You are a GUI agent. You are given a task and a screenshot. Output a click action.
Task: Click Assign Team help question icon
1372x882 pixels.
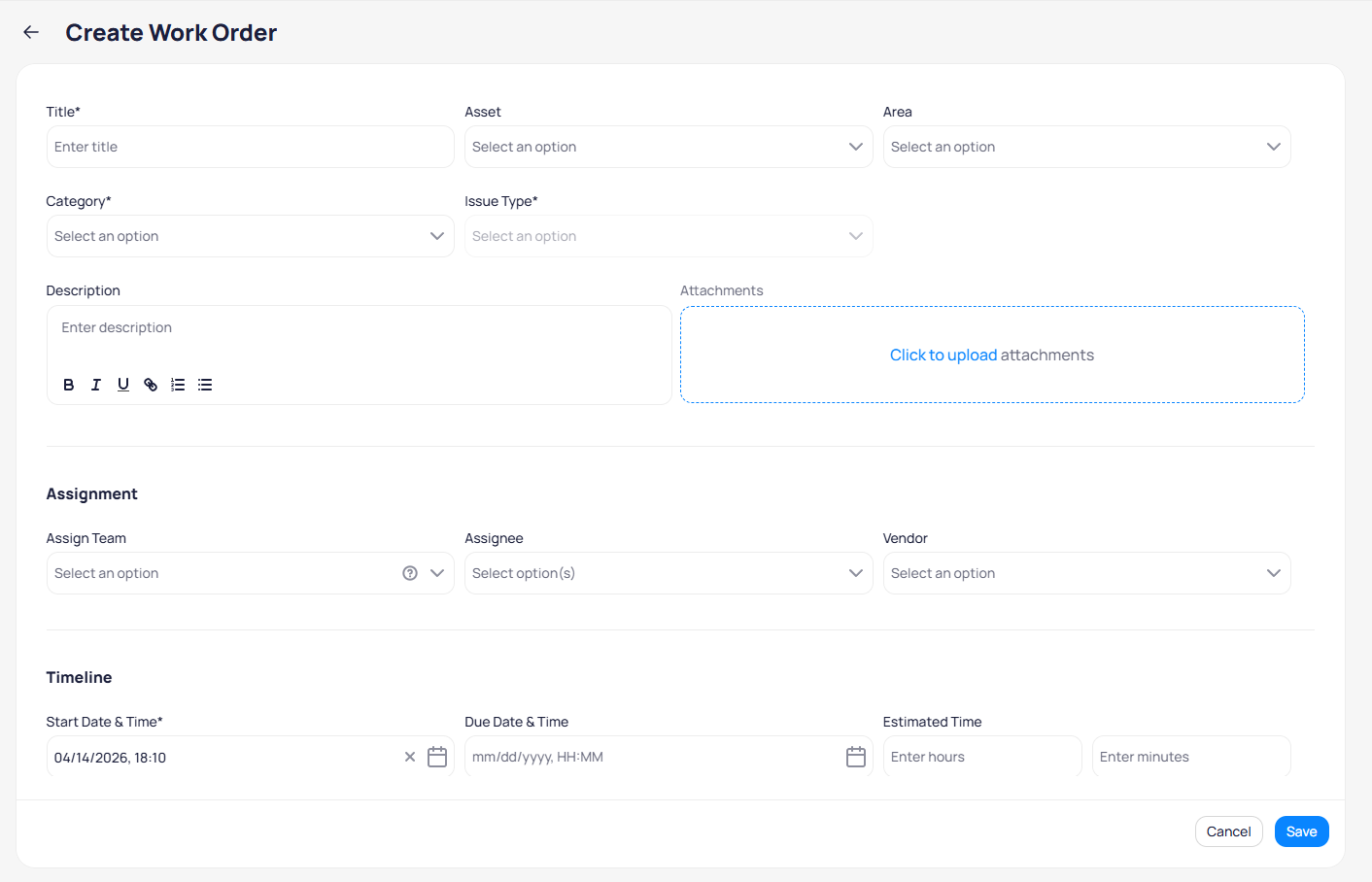410,573
